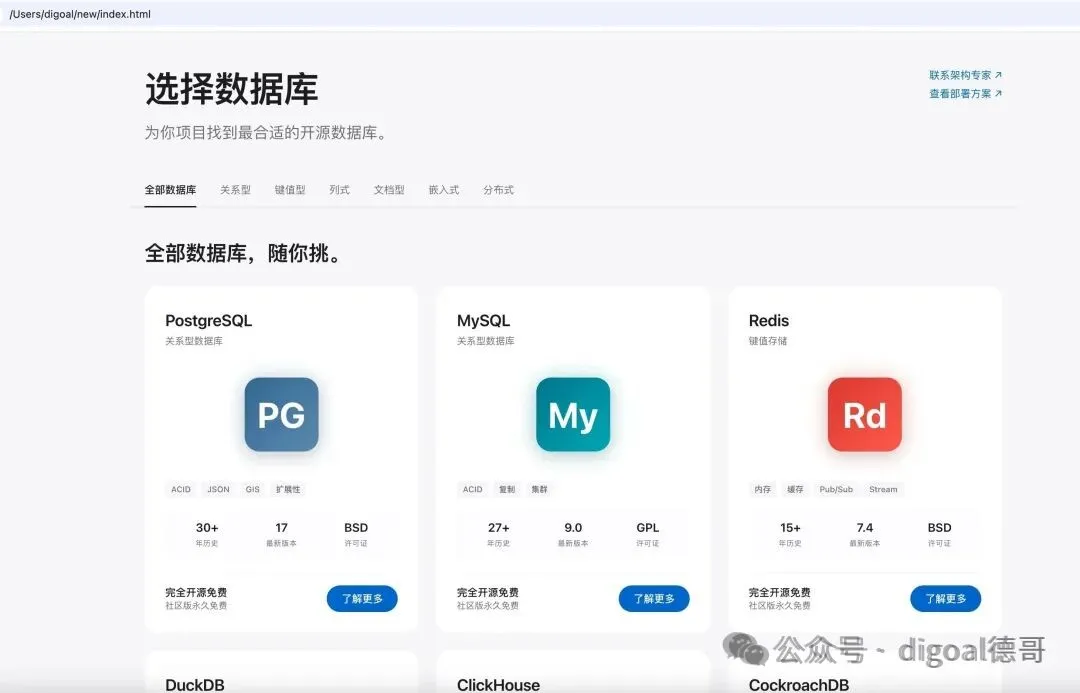This screenshot has height=693, width=1080.
Task: Click the BSD license stat on Redis card
Action: click(939, 534)
